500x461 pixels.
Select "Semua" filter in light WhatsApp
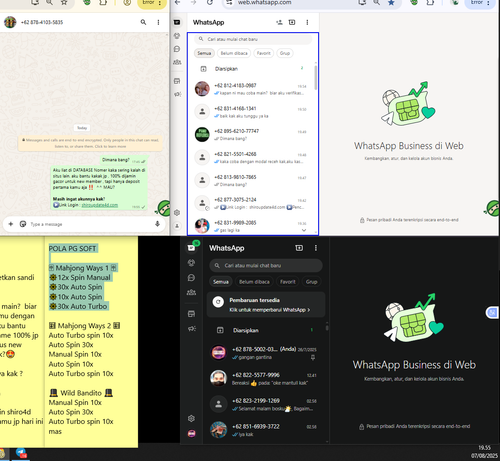point(204,53)
